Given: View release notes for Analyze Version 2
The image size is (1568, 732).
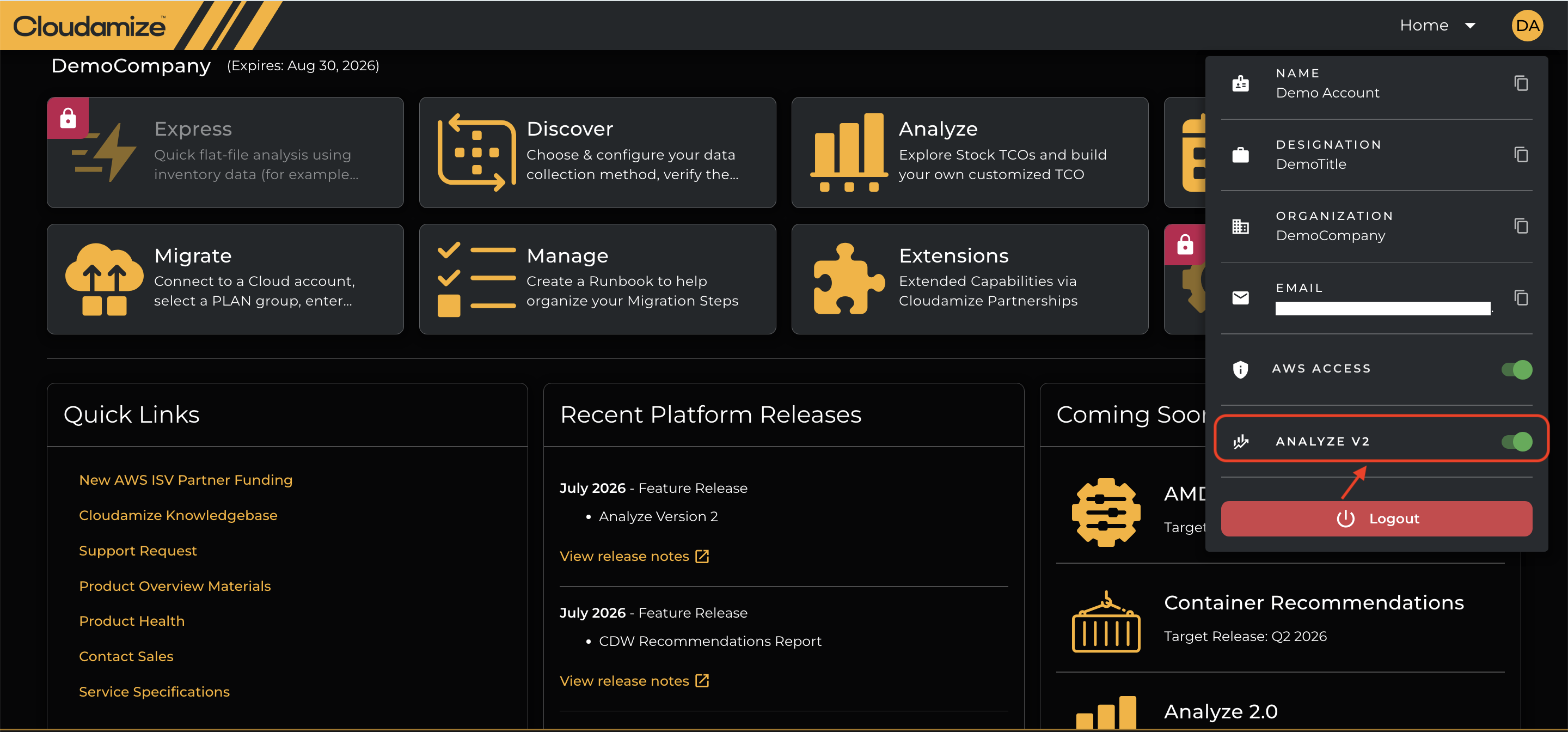Looking at the screenshot, I should pos(624,556).
